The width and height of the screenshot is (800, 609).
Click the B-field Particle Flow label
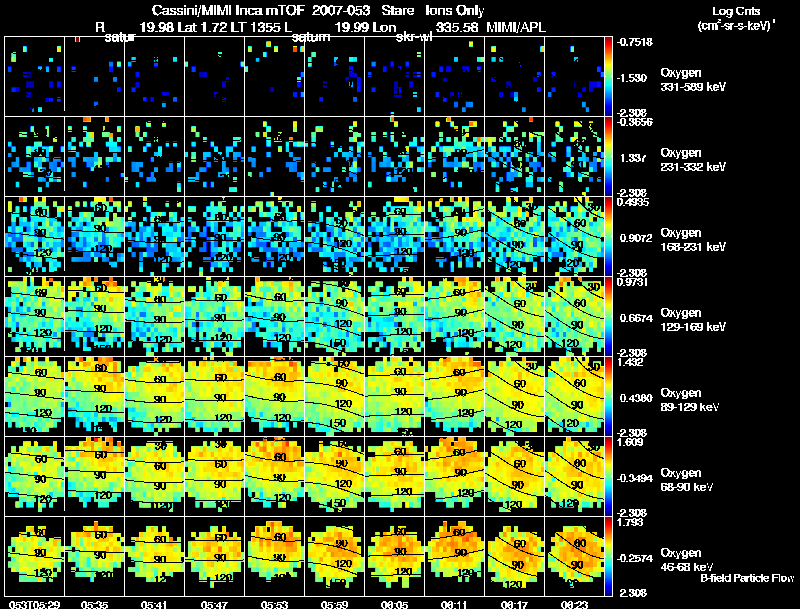coord(747,578)
